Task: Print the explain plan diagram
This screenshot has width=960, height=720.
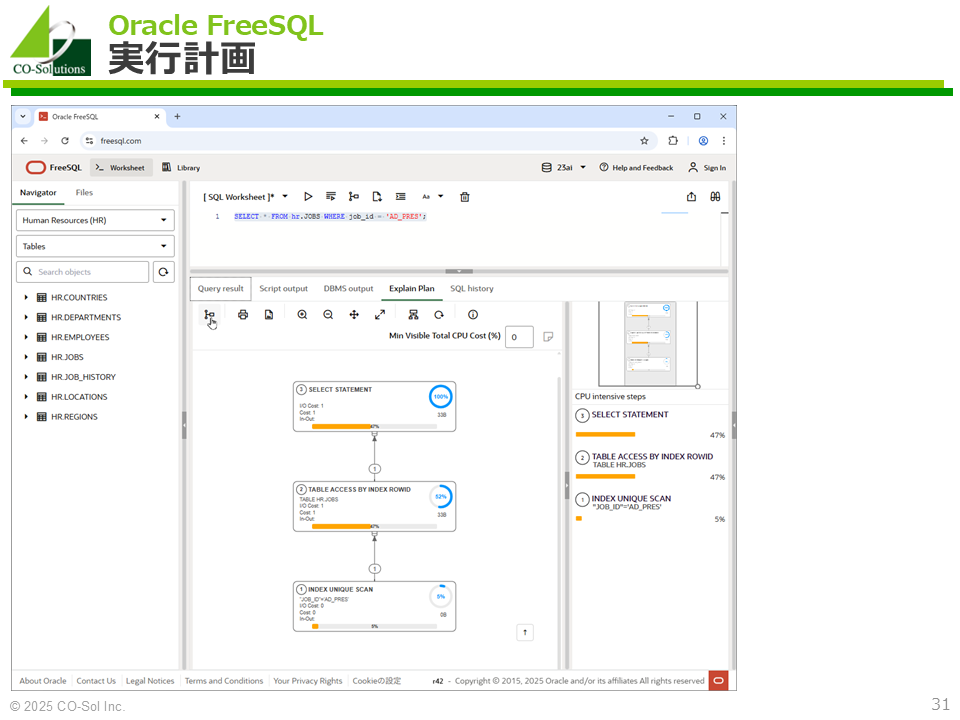Action: click(243, 315)
